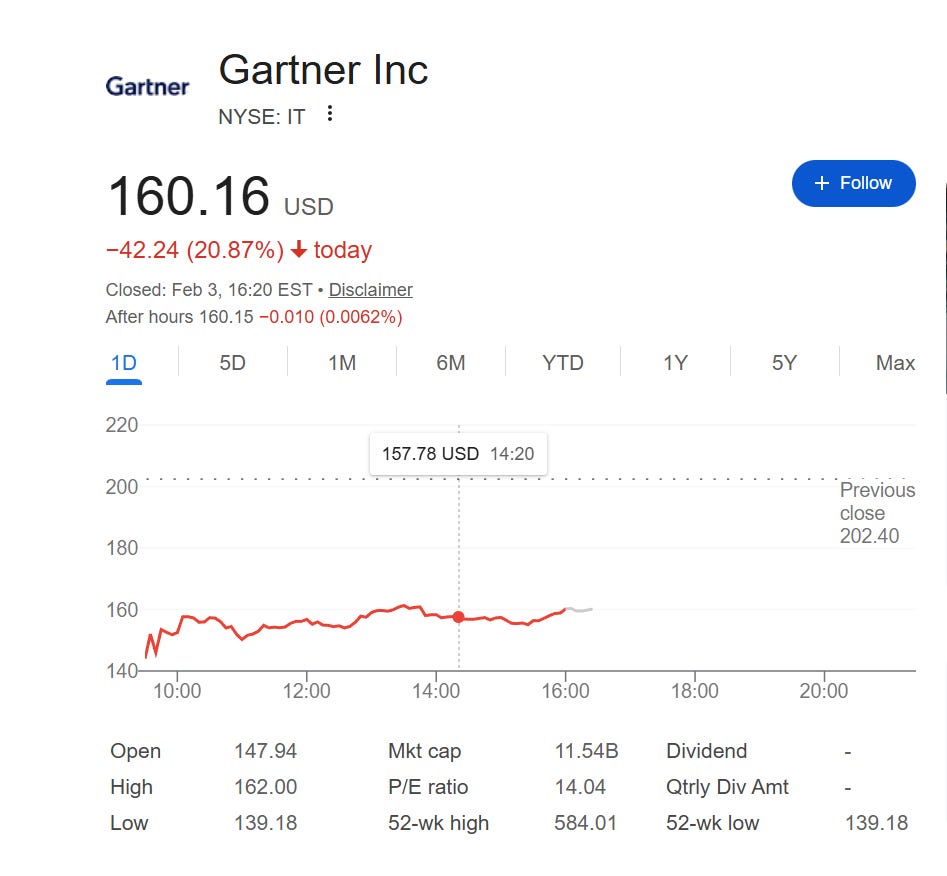947x876 pixels.
Task: Click the Gartner logo
Action: pos(147,86)
